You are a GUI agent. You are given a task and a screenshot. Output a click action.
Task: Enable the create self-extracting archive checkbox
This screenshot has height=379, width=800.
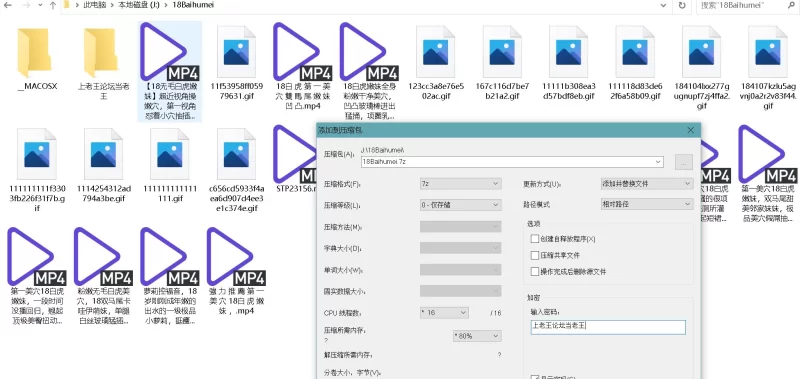(x=535, y=239)
